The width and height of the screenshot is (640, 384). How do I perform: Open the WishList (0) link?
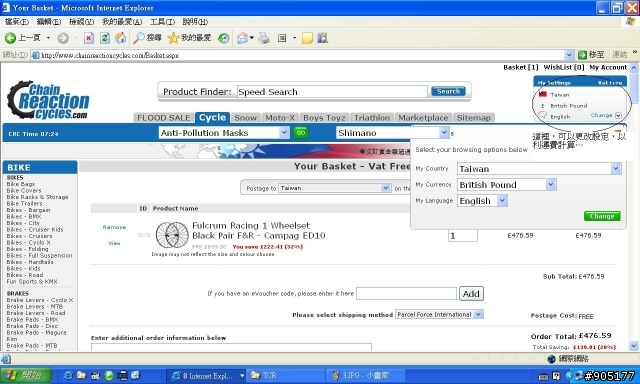[x=564, y=67]
